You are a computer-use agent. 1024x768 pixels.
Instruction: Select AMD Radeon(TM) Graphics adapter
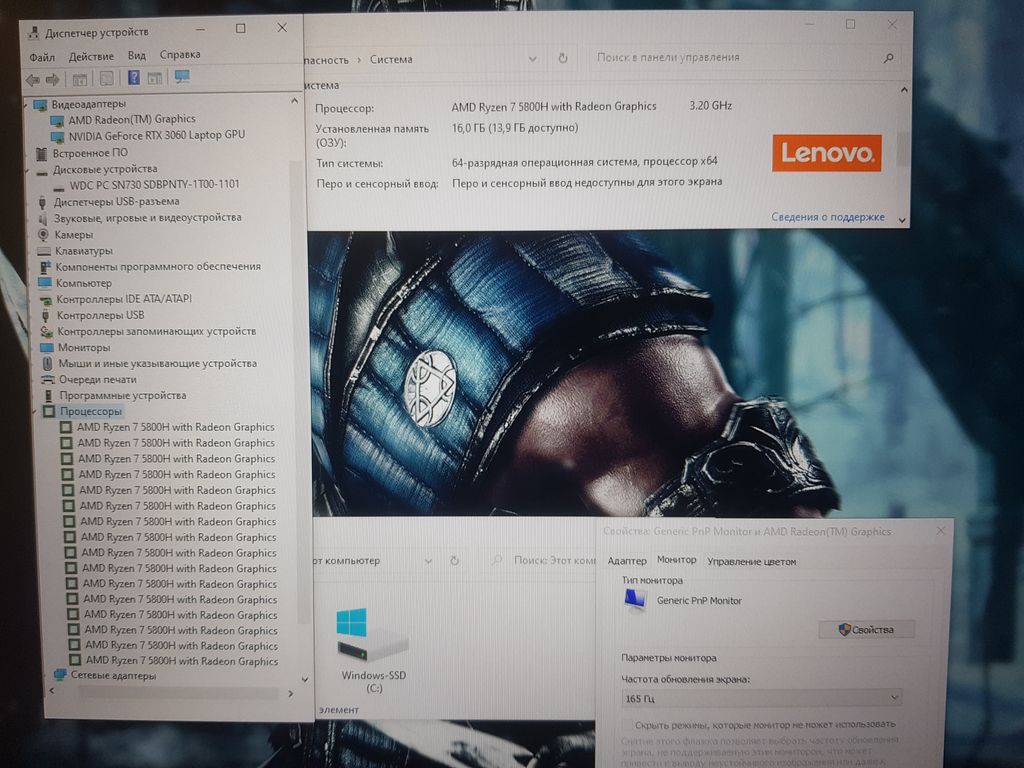[x=132, y=120]
